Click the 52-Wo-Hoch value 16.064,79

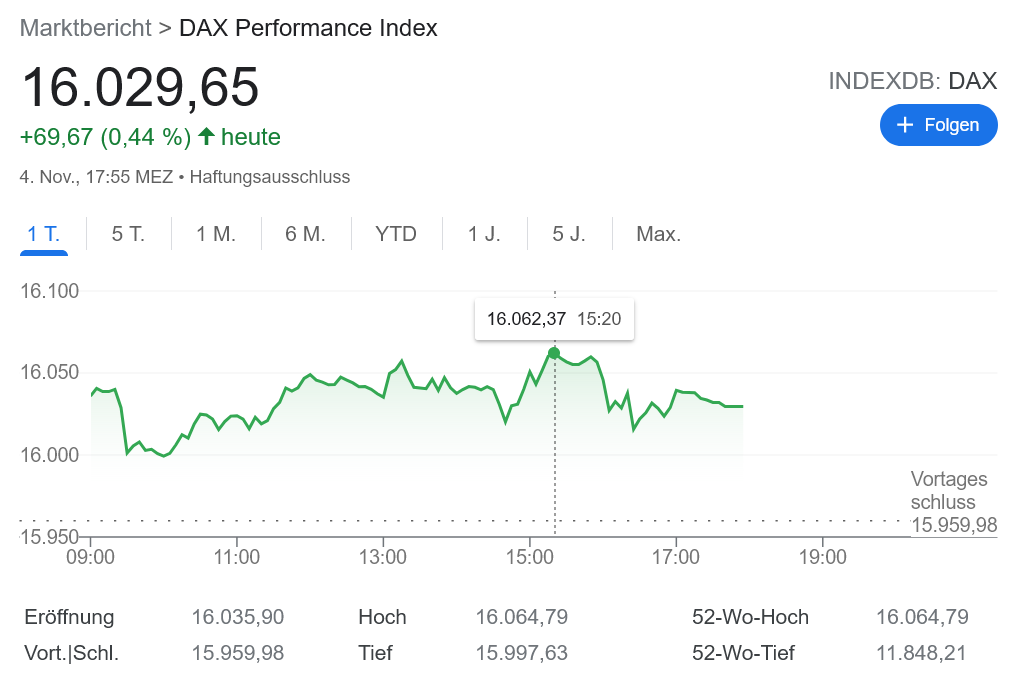tap(921, 617)
